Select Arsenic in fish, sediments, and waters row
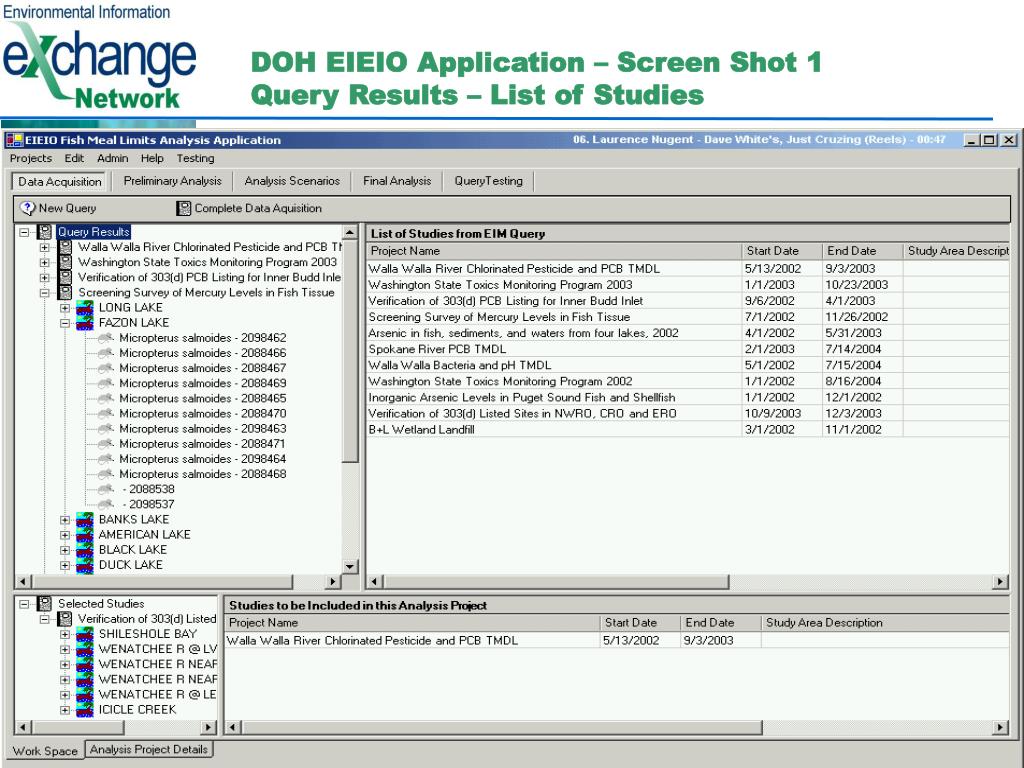The image size is (1024, 768). 688,333
